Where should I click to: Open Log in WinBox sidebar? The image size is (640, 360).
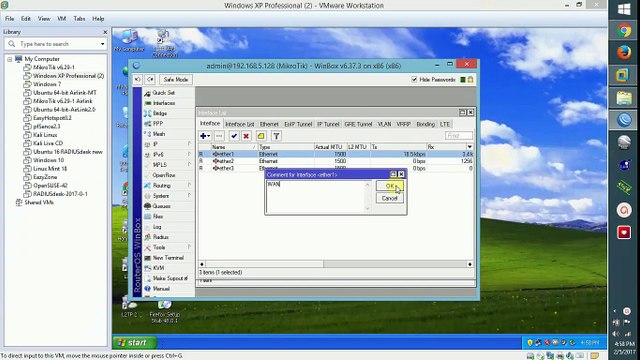[x=157, y=227]
